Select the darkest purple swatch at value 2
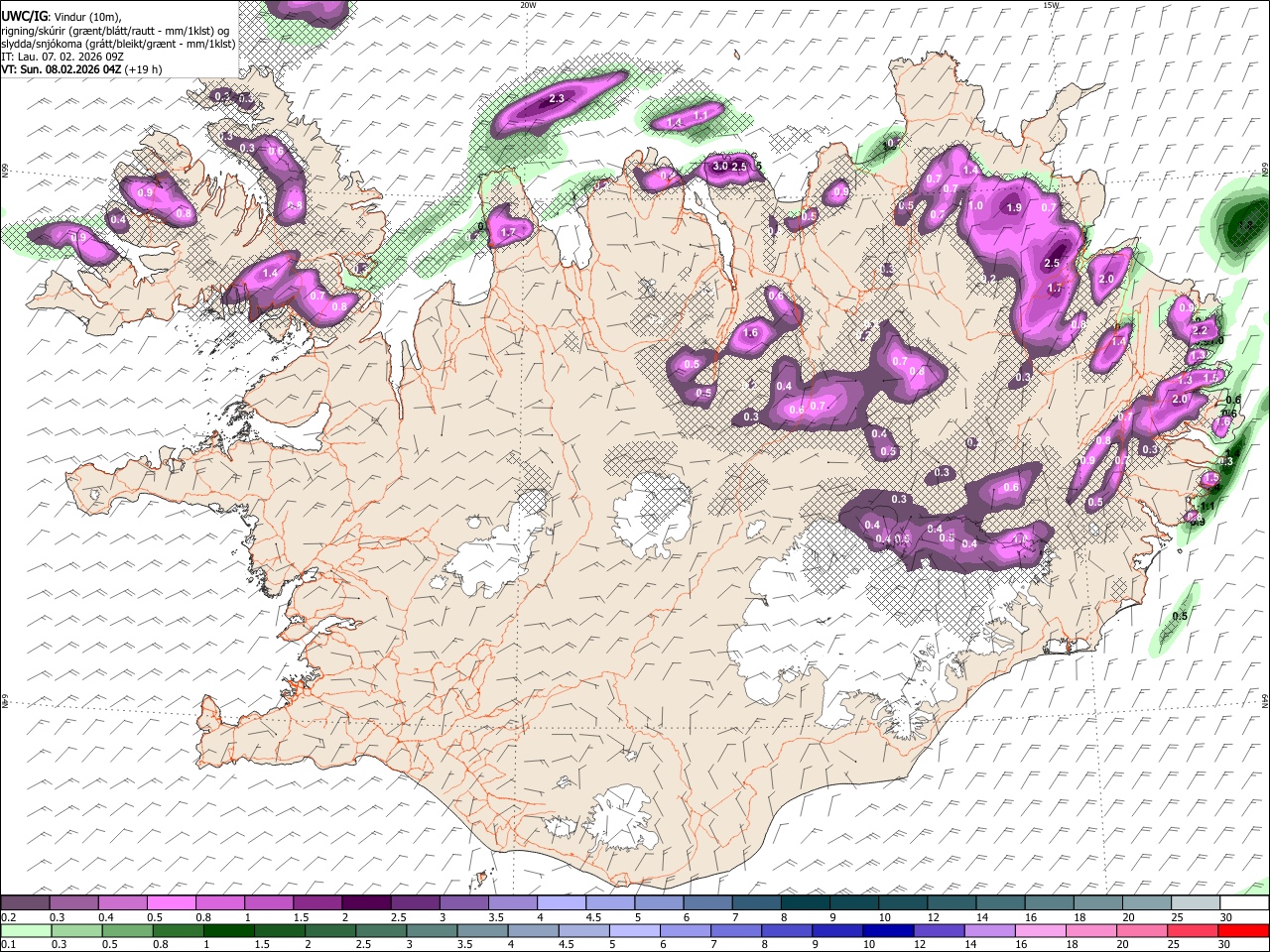Image resolution: width=1270 pixels, height=952 pixels. pos(365,903)
